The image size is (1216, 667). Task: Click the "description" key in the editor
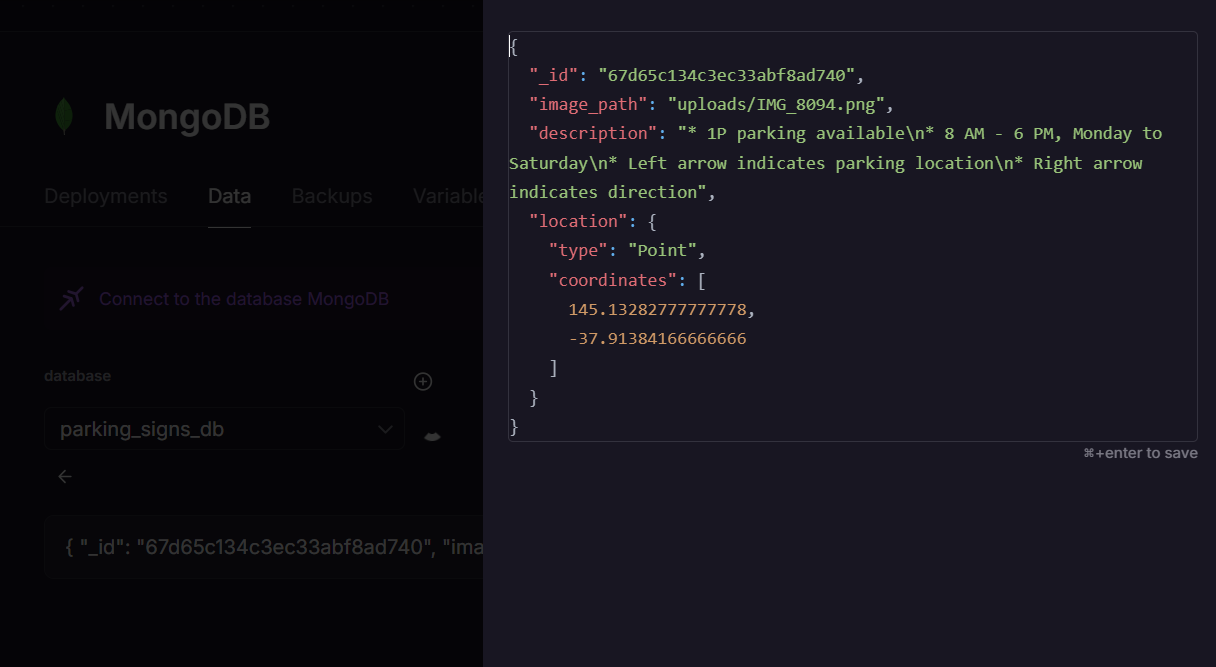point(593,133)
